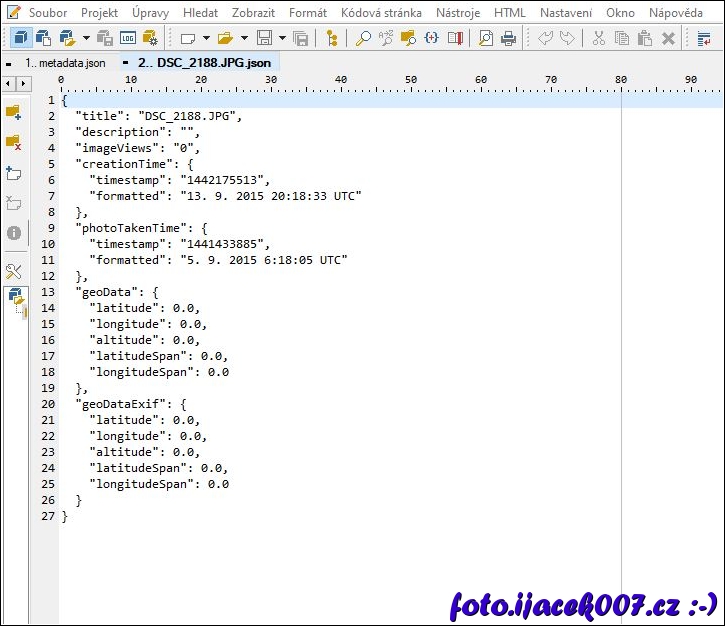Screen dimensions: 725x626
Task: Click Remove Folder from Project sidebar icon
Action: click(14, 142)
